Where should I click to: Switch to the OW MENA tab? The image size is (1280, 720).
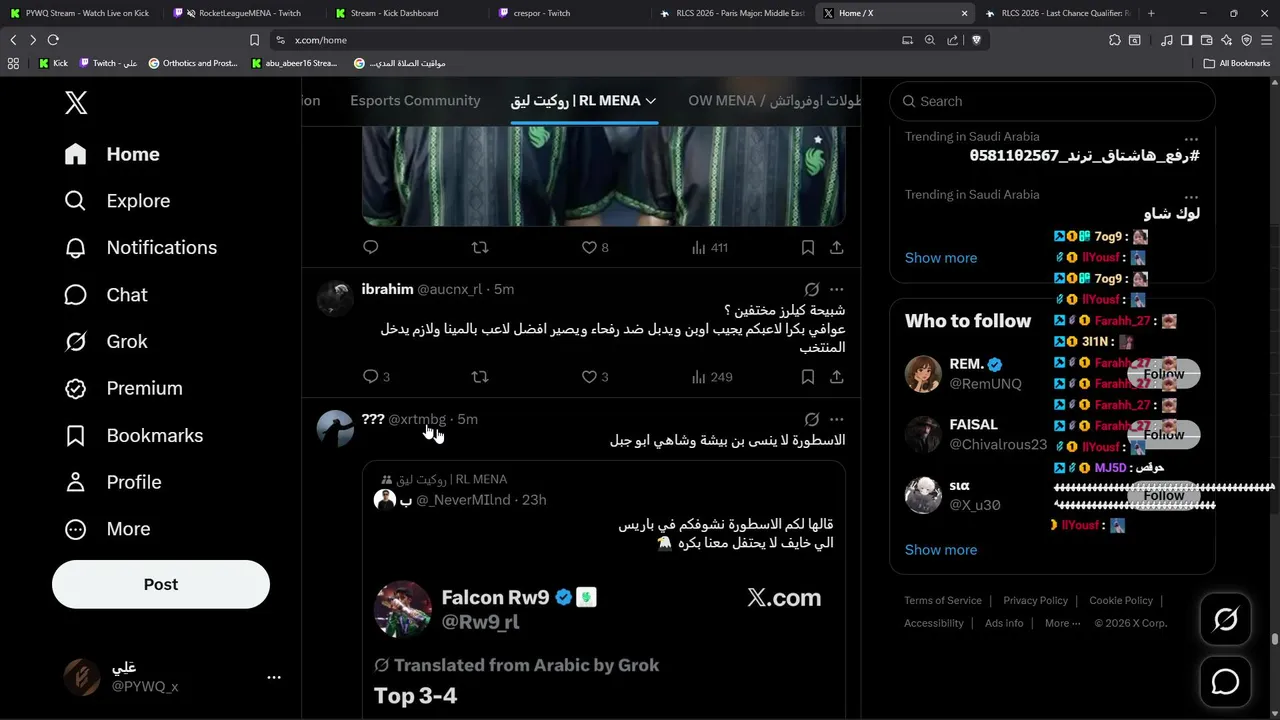(x=774, y=101)
